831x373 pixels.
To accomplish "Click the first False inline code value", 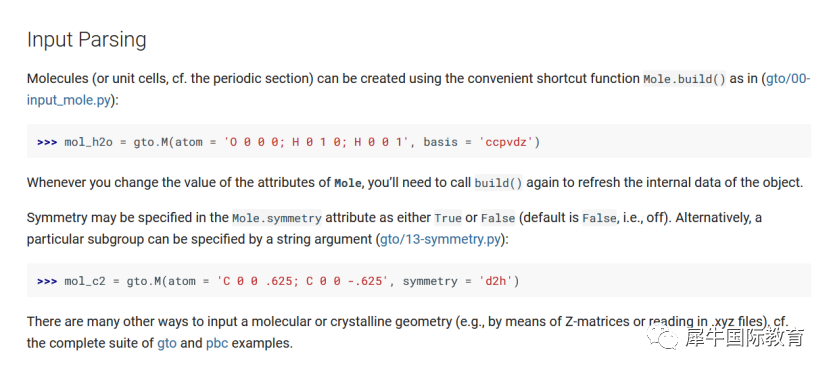I will (496, 218).
